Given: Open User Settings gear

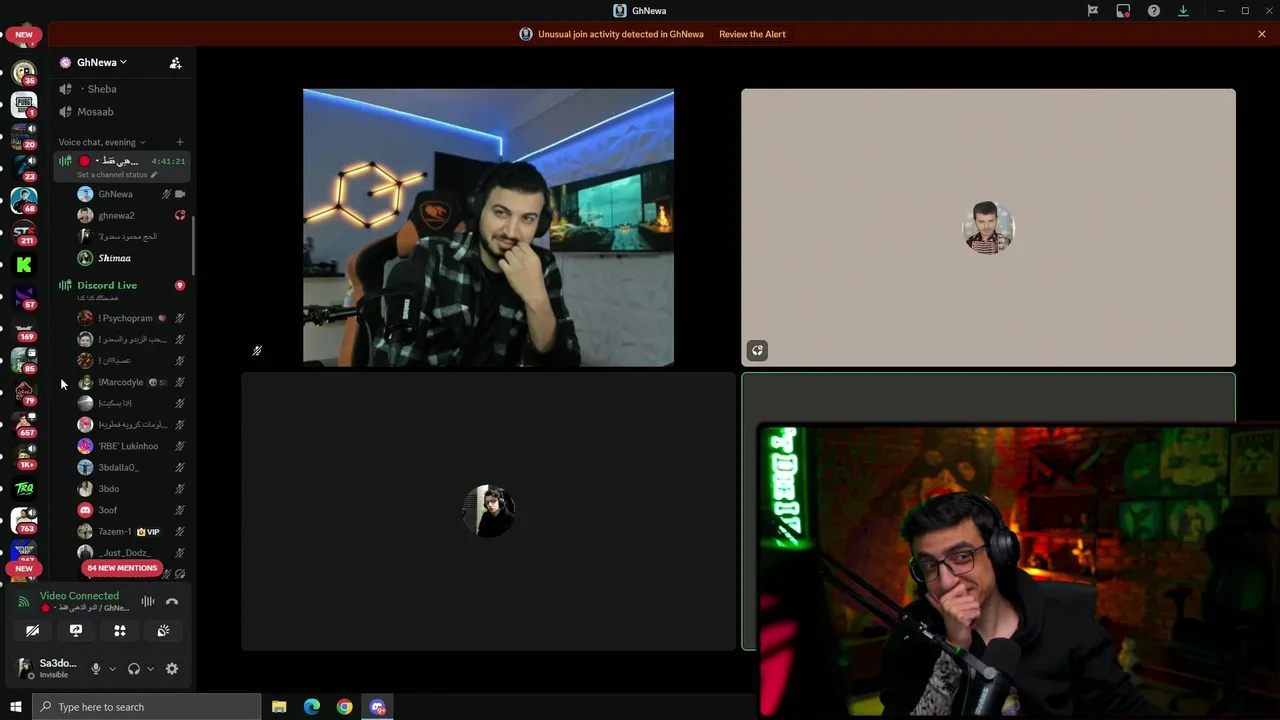Looking at the screenshot, I should click(172, 669).
